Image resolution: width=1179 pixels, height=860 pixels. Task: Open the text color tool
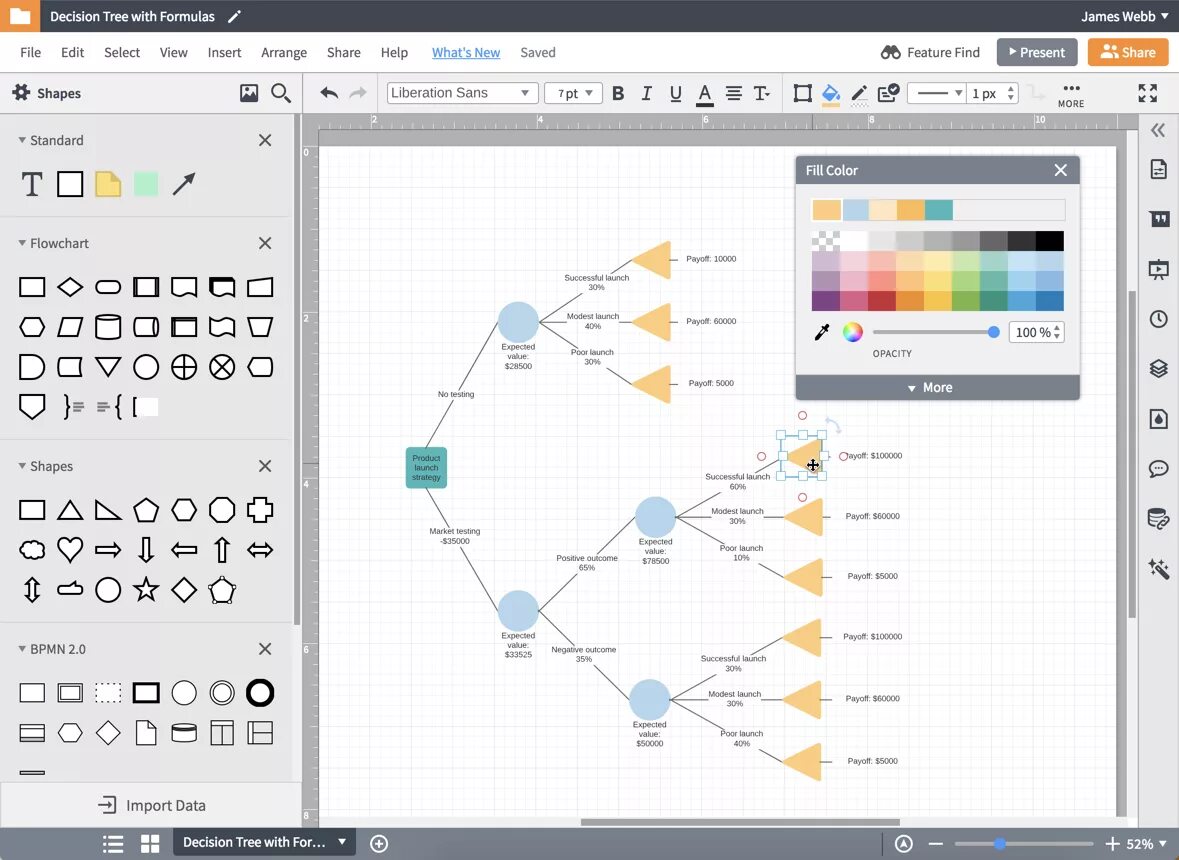705,94
